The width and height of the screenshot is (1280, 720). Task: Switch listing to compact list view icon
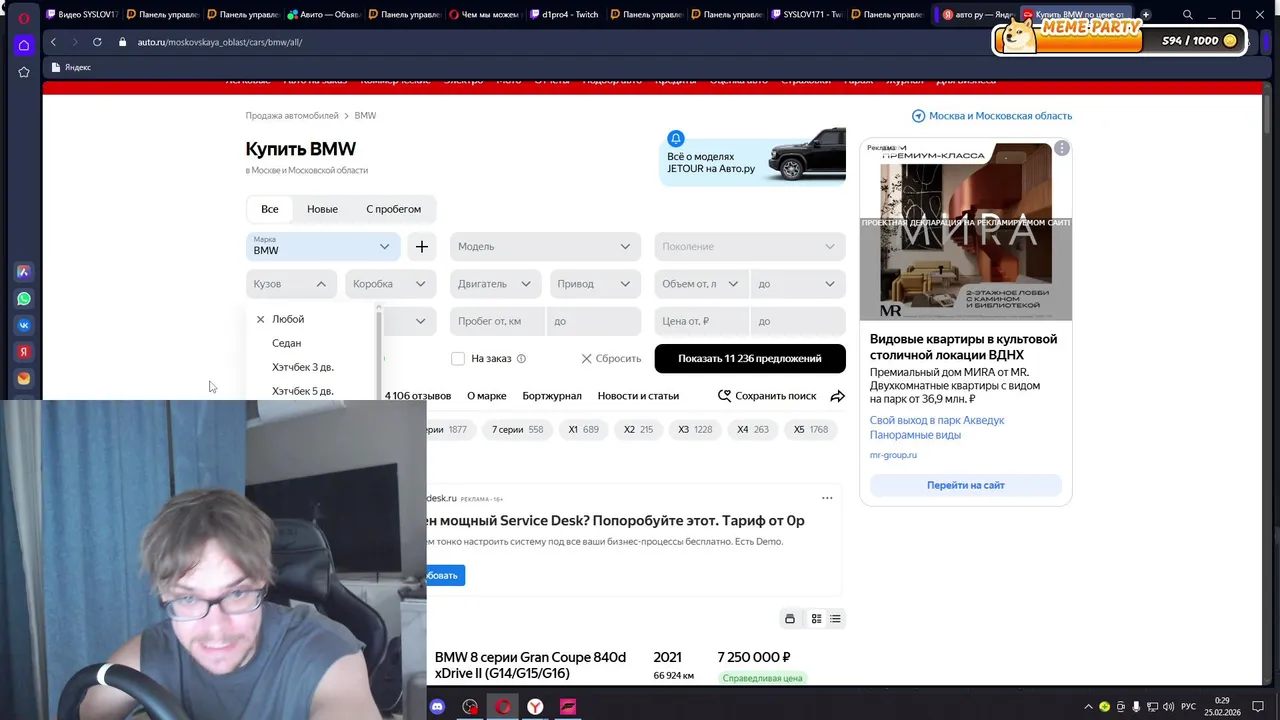pyautogui.click(x=835, y=619)
